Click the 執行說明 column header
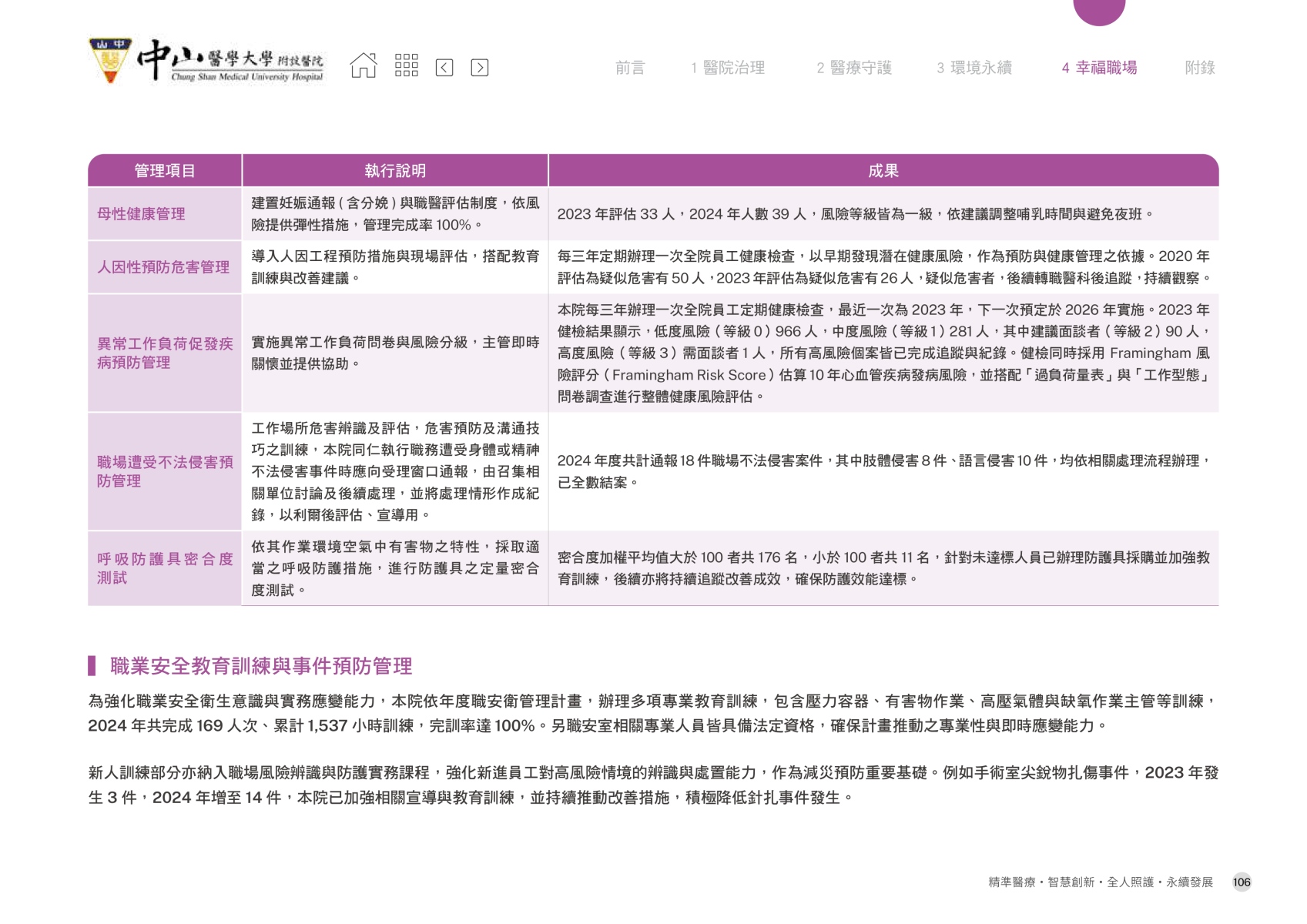Image resolution: width=1307 pixels, height=924 pixels. [395, 171]
